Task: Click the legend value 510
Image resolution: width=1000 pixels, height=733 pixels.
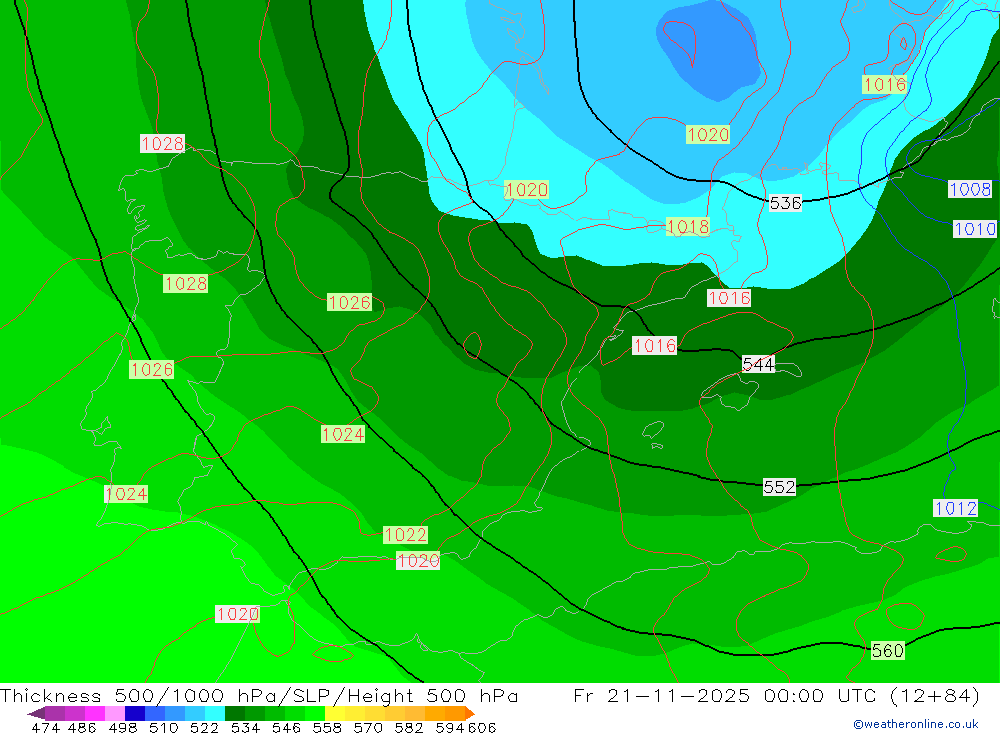Action: (x=163, y=727)
